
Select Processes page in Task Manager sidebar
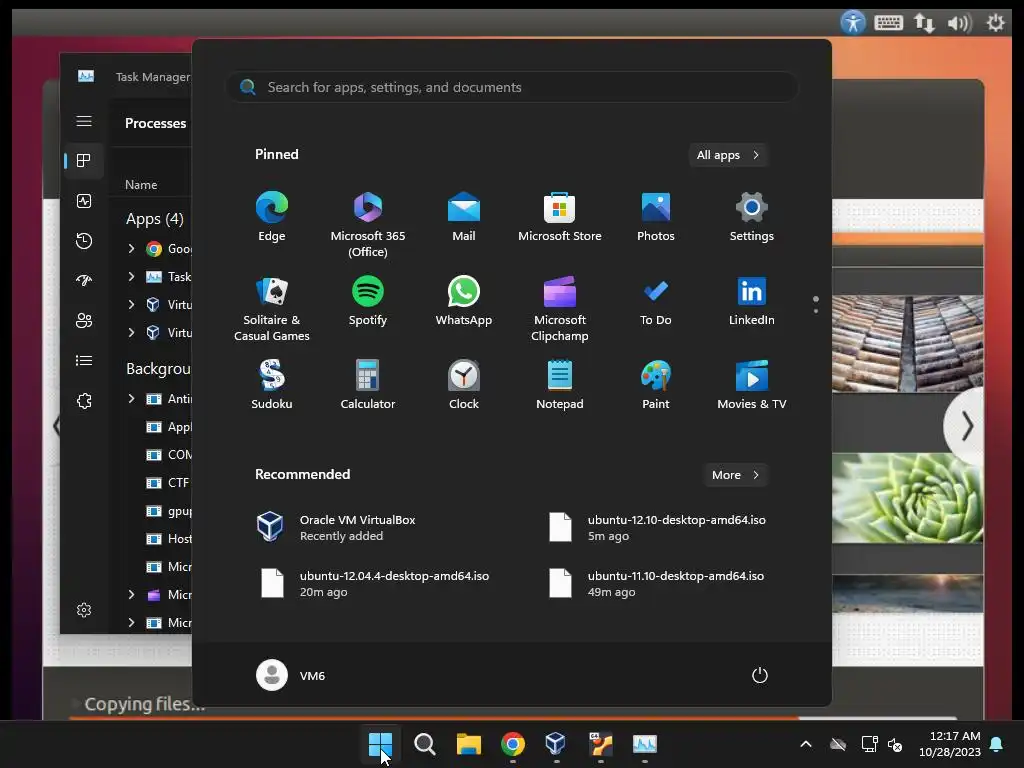pyautogui.click(x=84, y=161)
